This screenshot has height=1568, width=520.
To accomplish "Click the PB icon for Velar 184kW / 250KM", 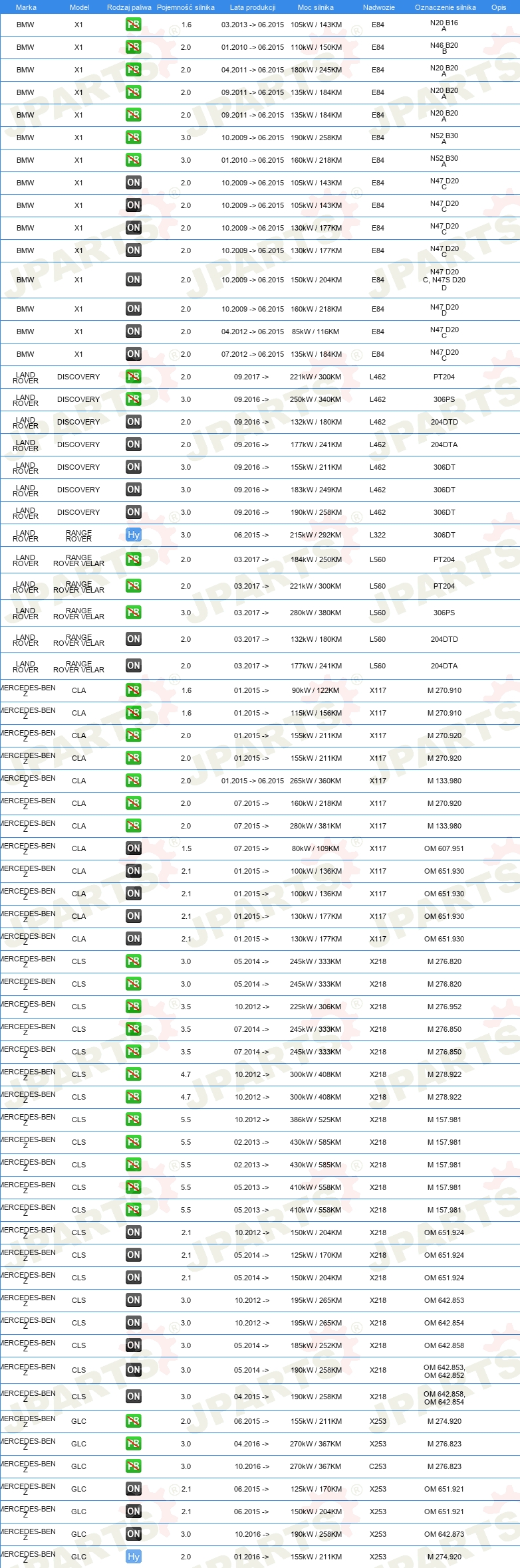I will pyautogui.click(x=134, y=559).
